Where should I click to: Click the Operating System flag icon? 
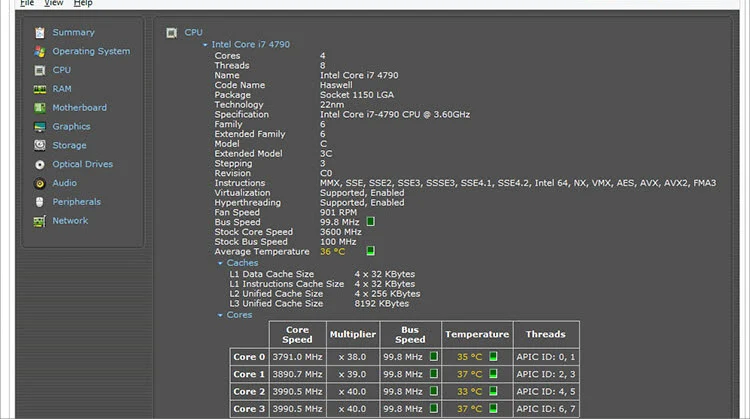40,51
